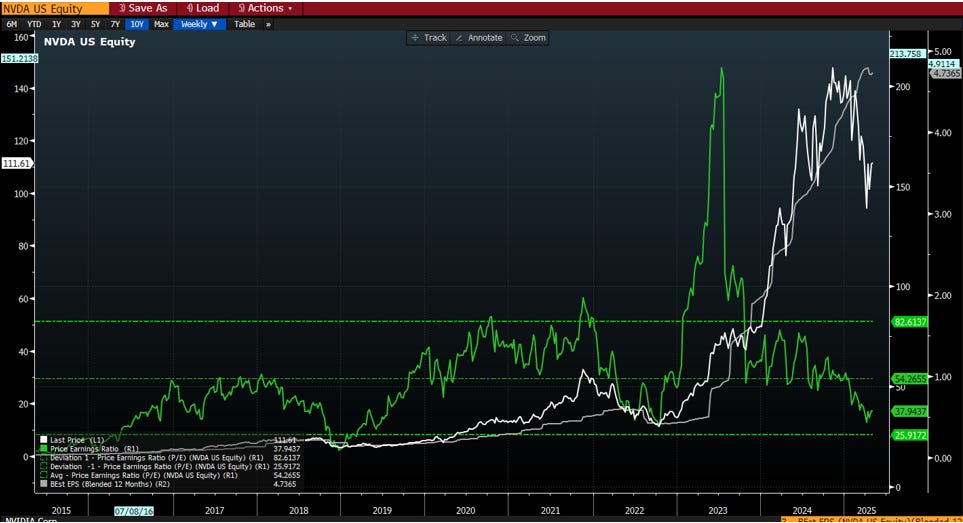Screen dimensions: 963x523
Task: Click the NVDA US Equity chart title
Action: 89,42
